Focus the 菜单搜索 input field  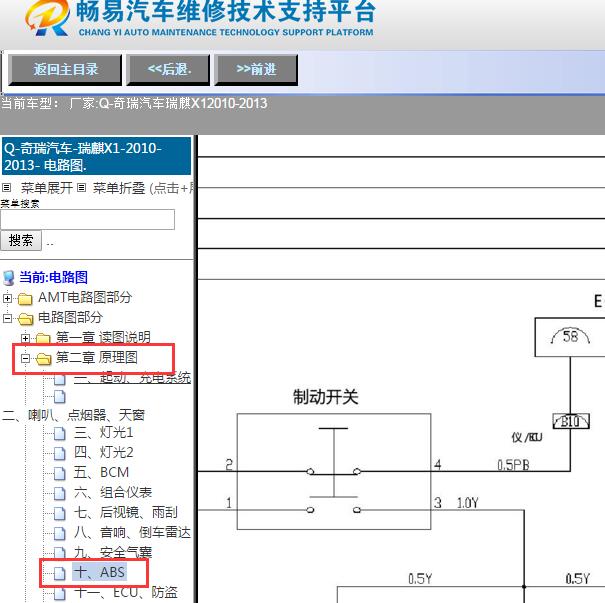88,220
